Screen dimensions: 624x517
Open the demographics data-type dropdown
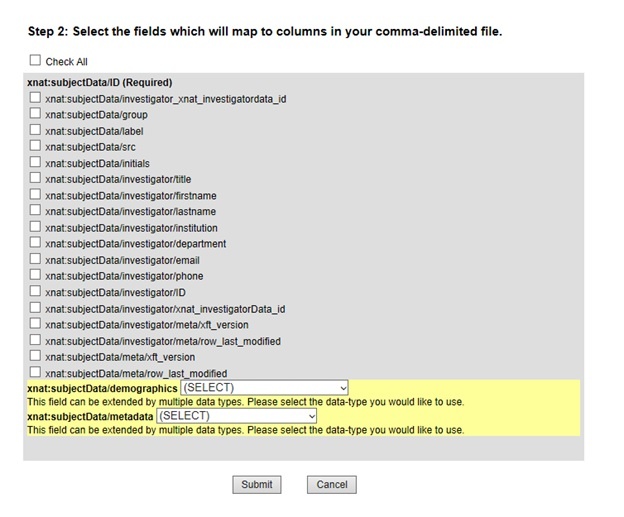click(264, 388)
